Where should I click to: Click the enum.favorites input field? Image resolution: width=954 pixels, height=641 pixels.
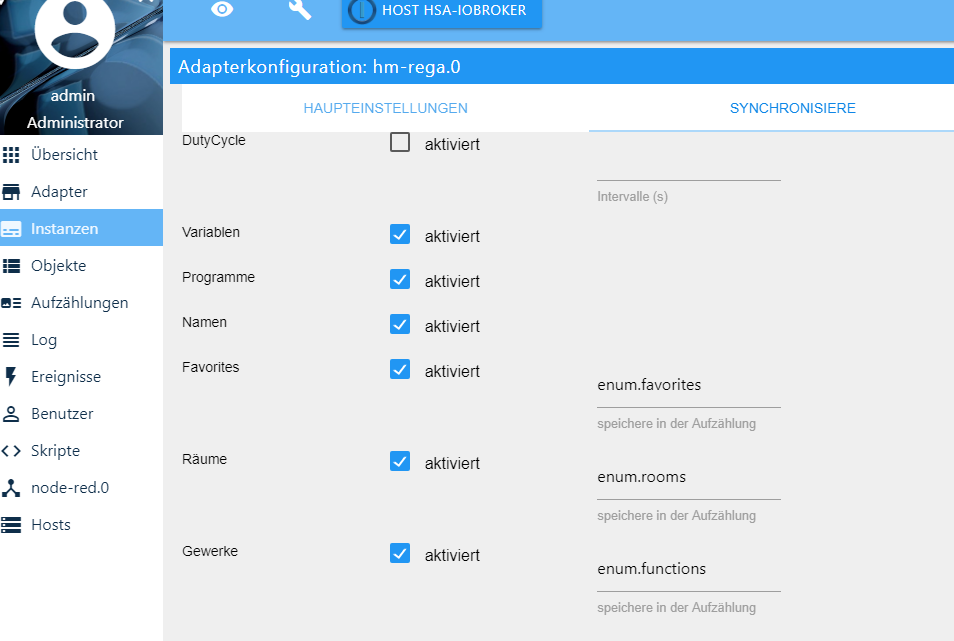point(689,385)
